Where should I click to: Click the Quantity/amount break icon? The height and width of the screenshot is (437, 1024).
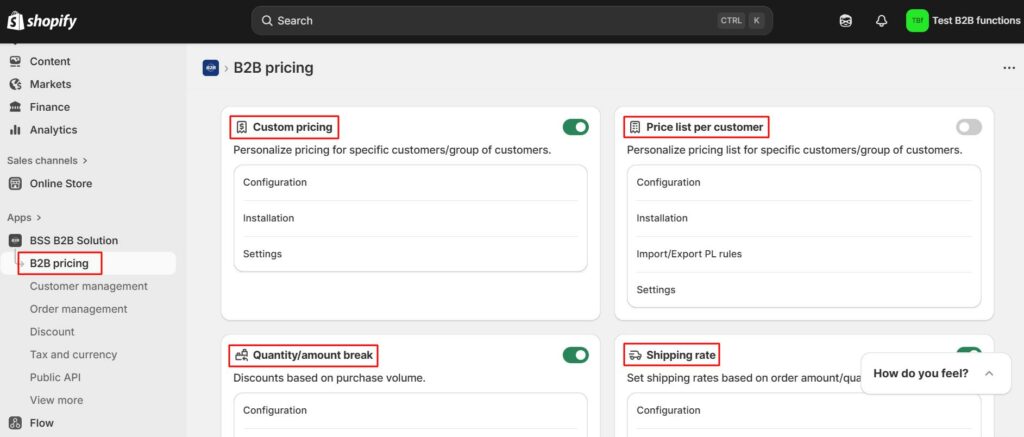[242, 355]
